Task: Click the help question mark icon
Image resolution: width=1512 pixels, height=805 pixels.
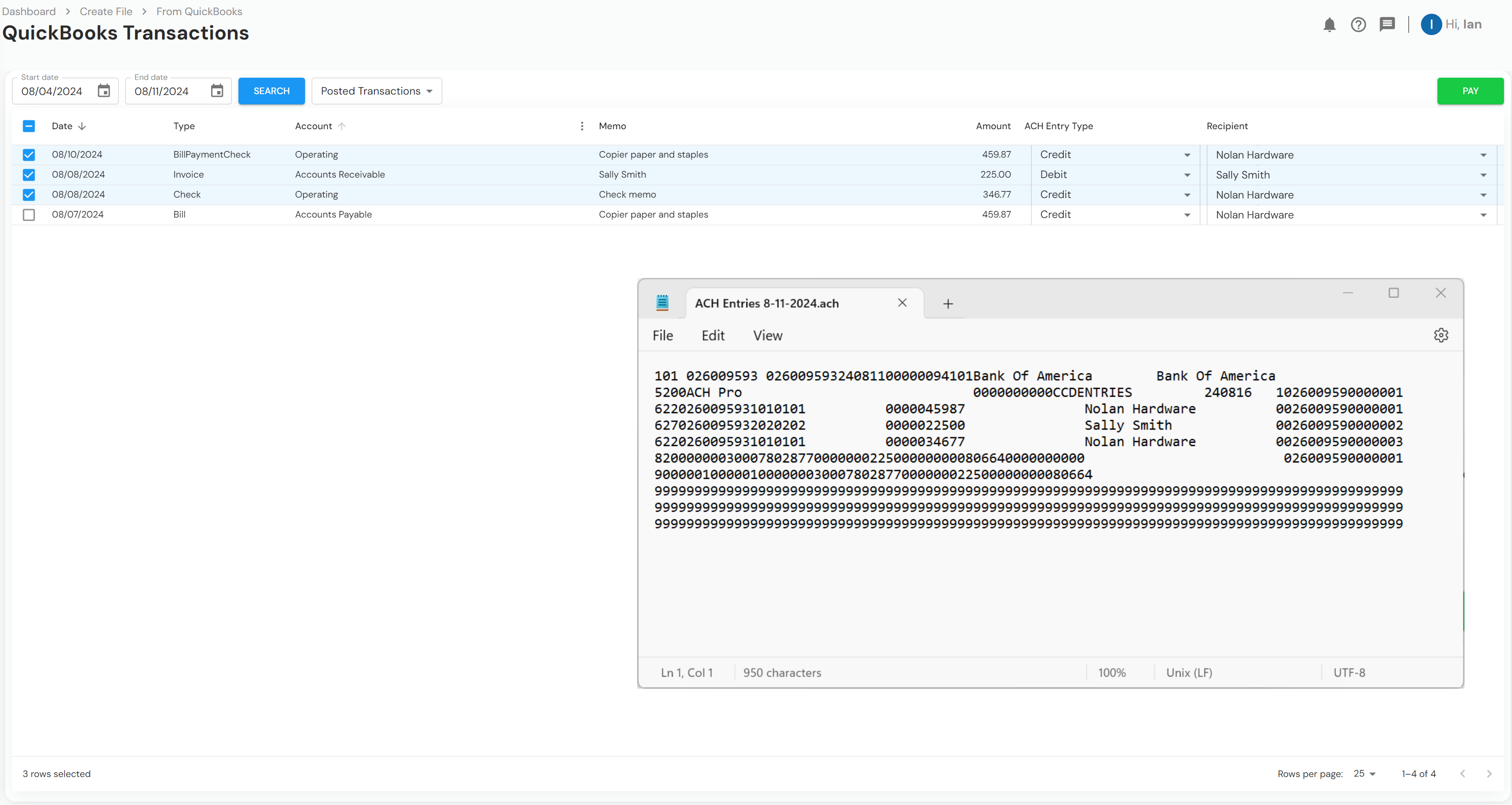Action: 1358,25
